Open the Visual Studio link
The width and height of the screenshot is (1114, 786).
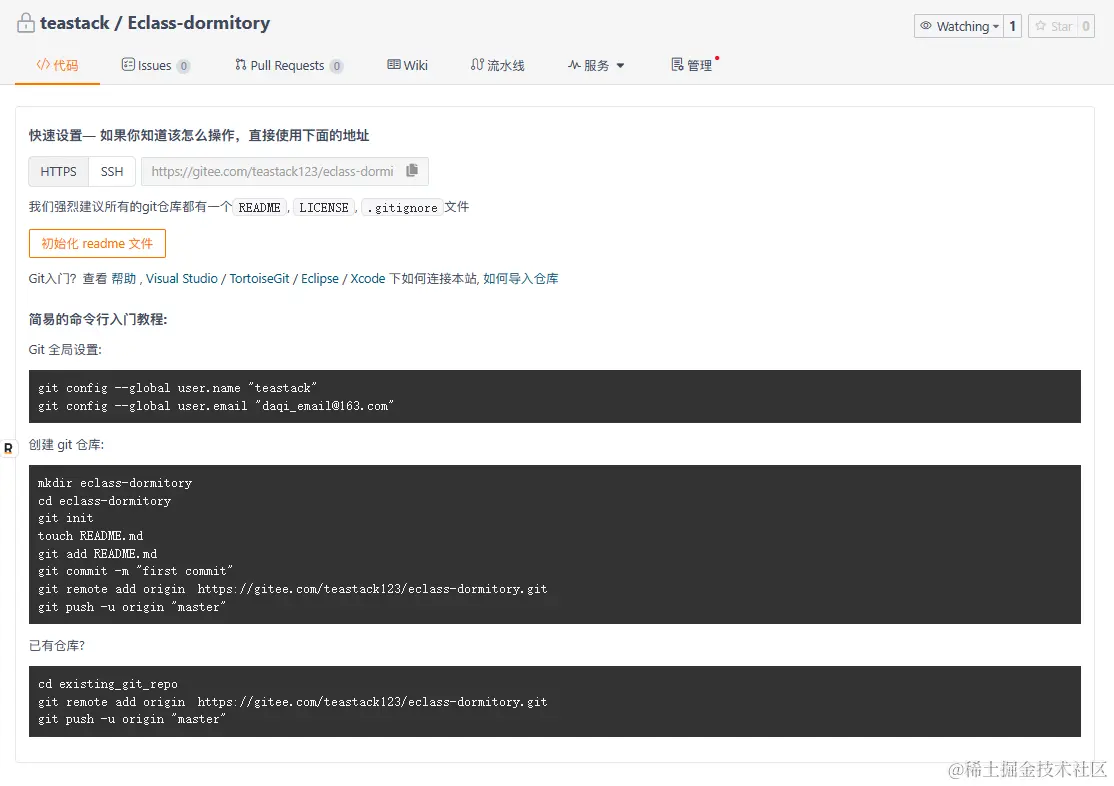182,279
